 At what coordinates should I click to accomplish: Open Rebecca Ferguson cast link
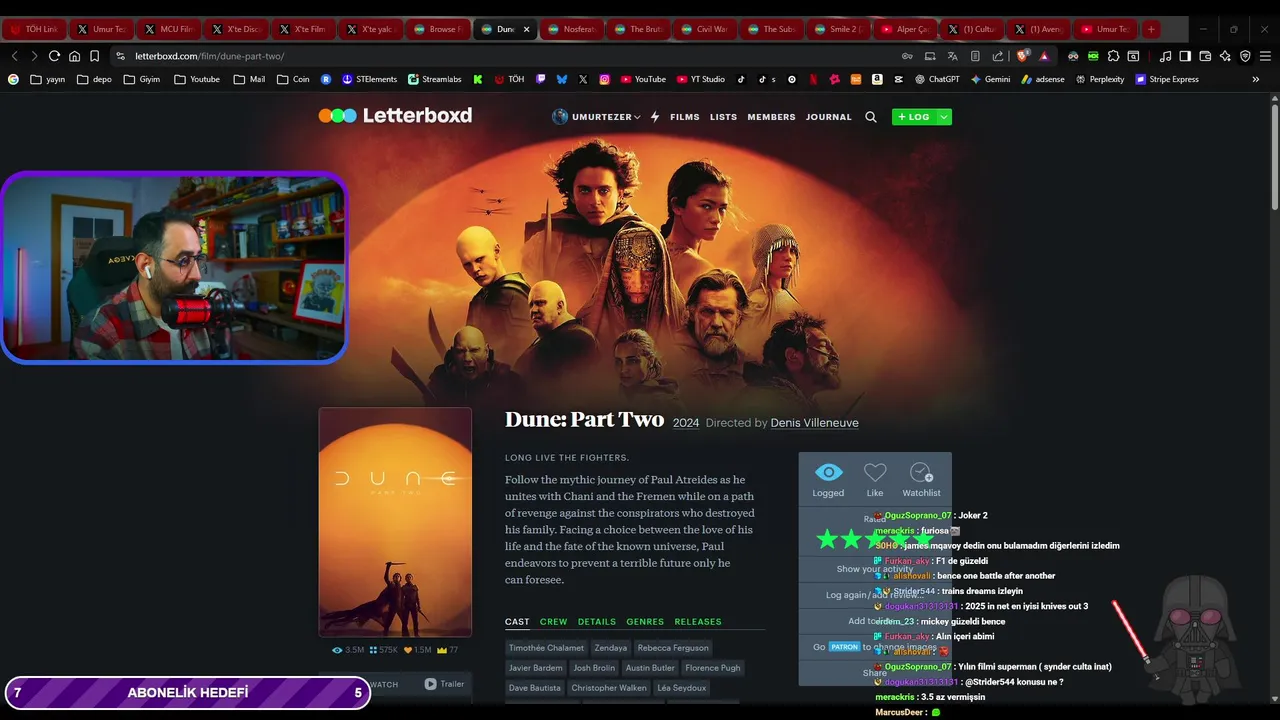[x=673, y=648]
